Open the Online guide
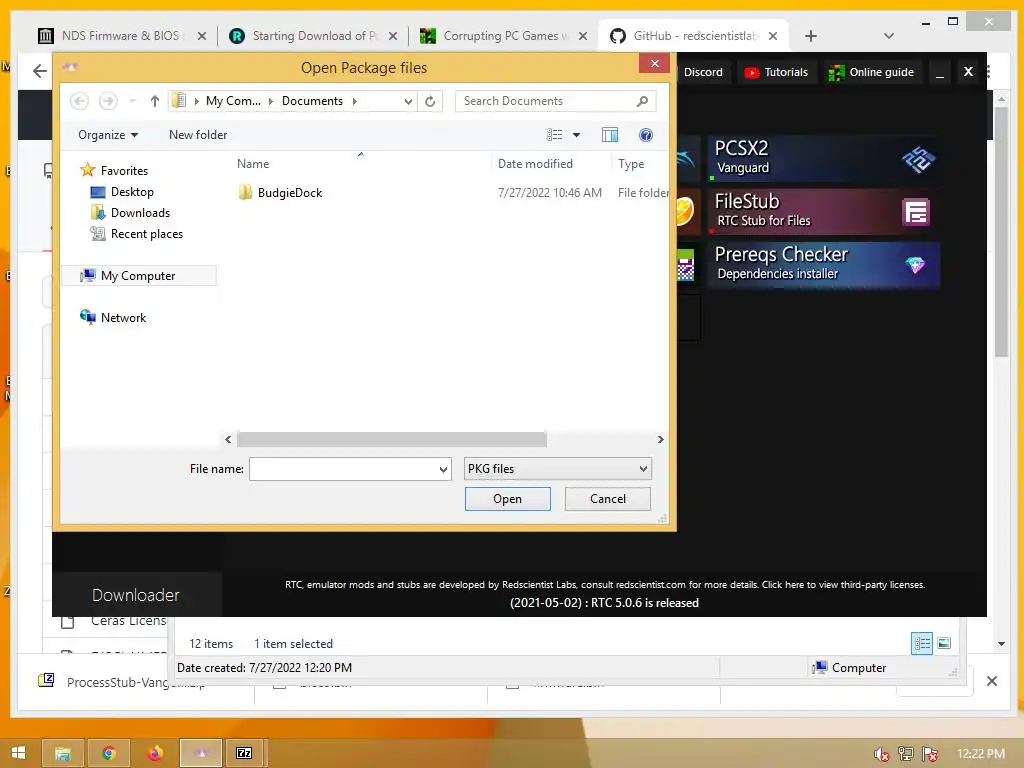The image size is (1024, 768). [872, 72]
